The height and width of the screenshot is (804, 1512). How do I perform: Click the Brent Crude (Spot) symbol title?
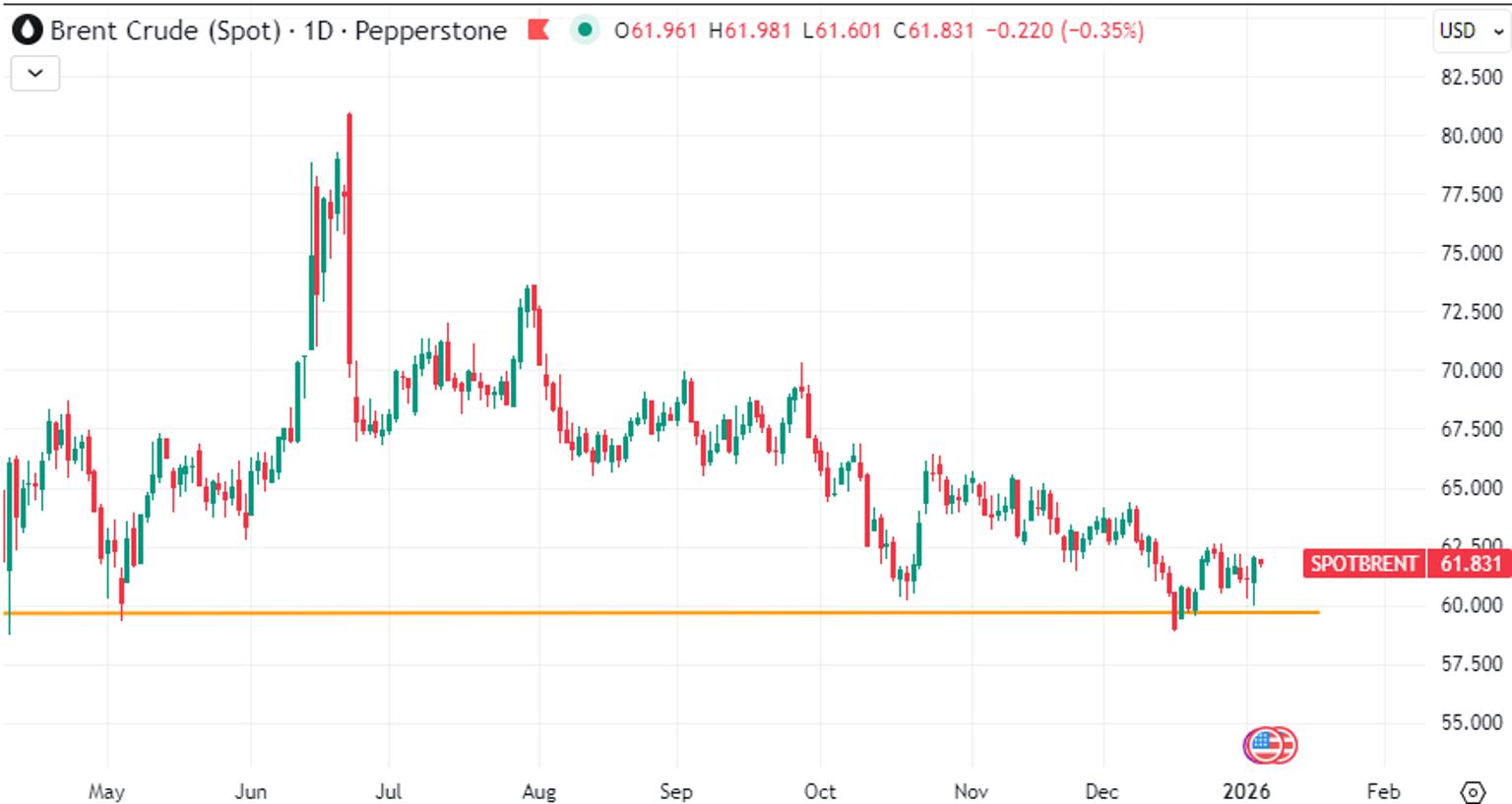166,31
